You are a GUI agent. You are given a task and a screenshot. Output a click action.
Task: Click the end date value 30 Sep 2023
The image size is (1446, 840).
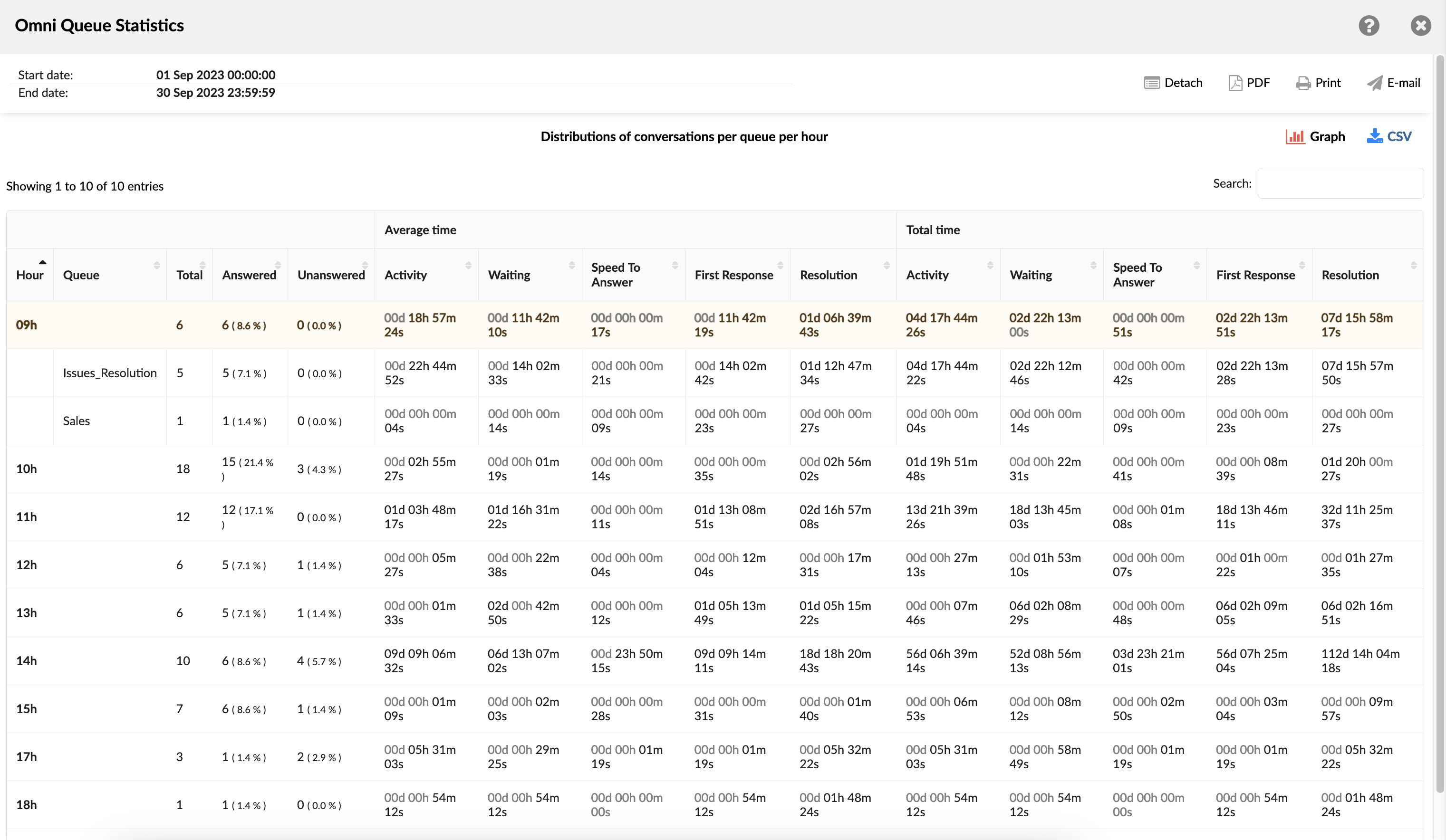click(x=215, y=93)
